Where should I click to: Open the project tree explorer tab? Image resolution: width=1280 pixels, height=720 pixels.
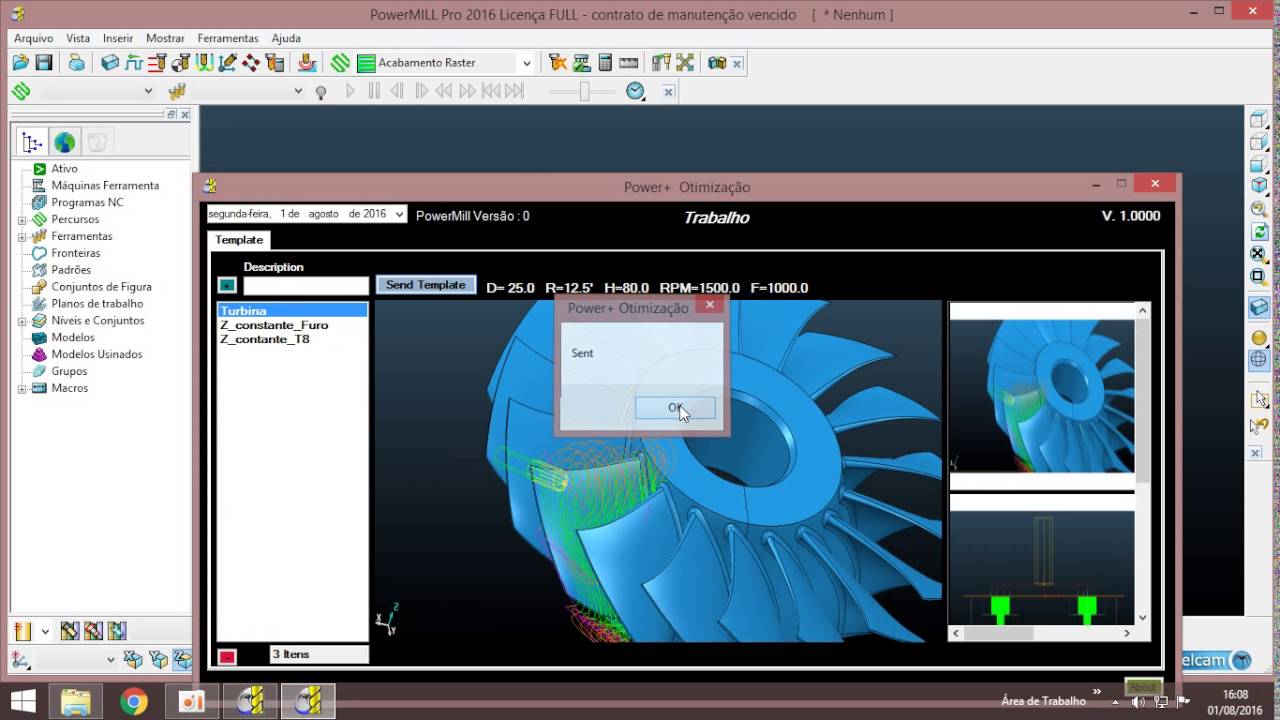pos(32,142)
